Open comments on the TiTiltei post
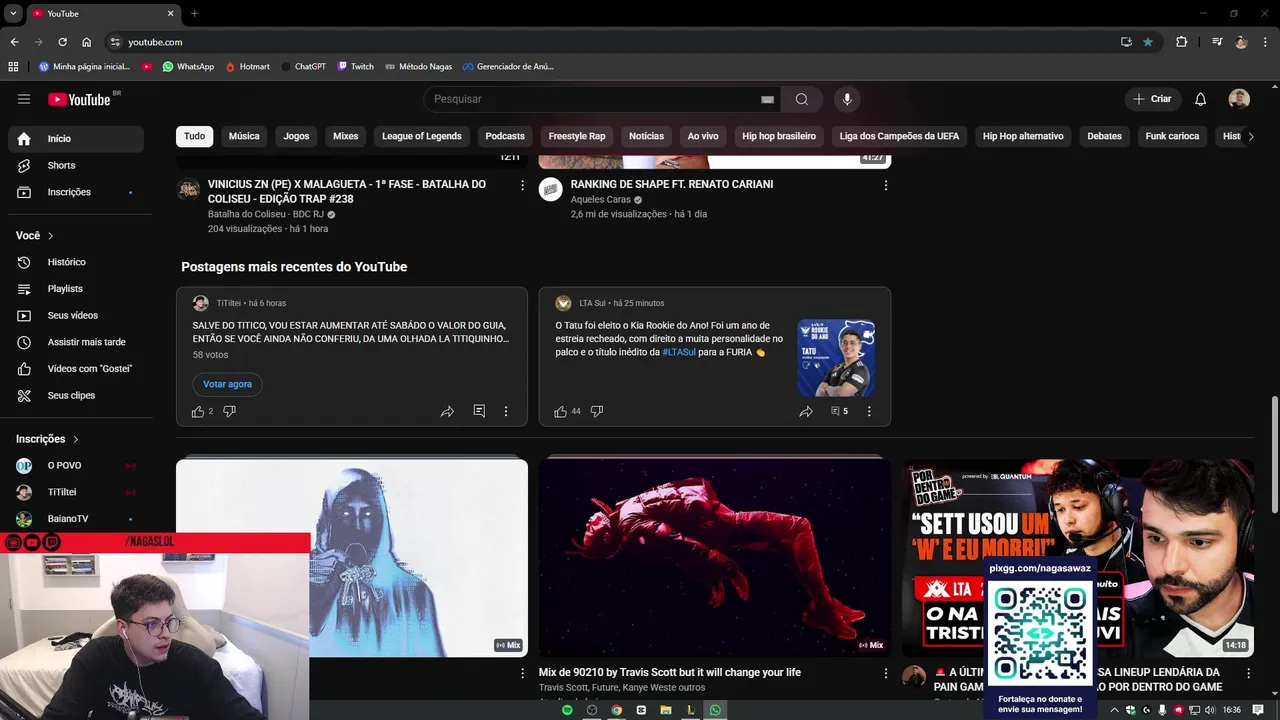Screen dimensions: 1280x720 pyautogui.click(x=479, y=411)
